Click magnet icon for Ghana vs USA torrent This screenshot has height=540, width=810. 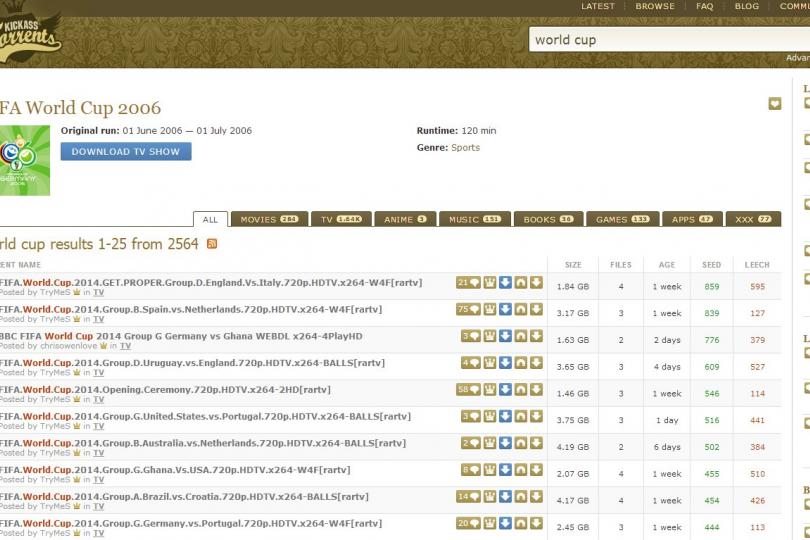520,470
